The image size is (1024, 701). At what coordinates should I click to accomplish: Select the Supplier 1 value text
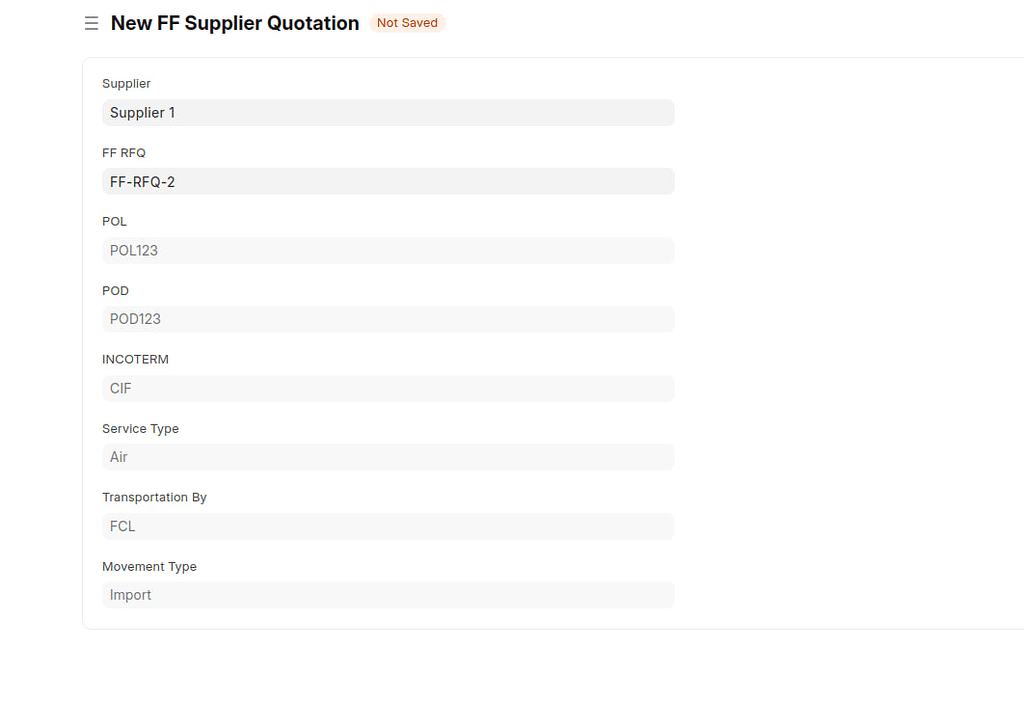[x=142, y=112]
